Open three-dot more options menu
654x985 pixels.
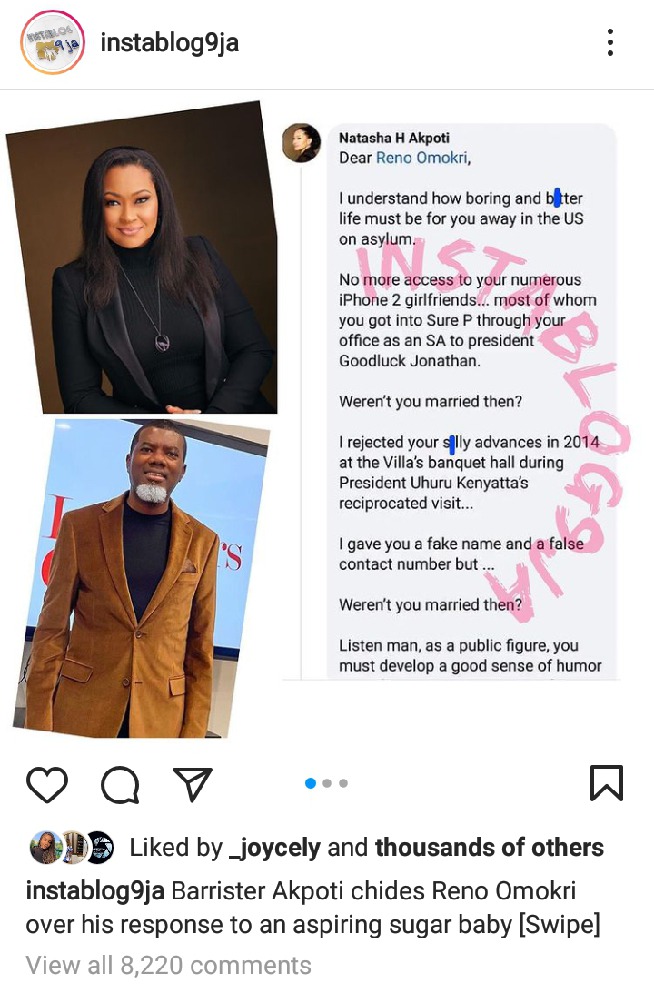coord(610,42)
